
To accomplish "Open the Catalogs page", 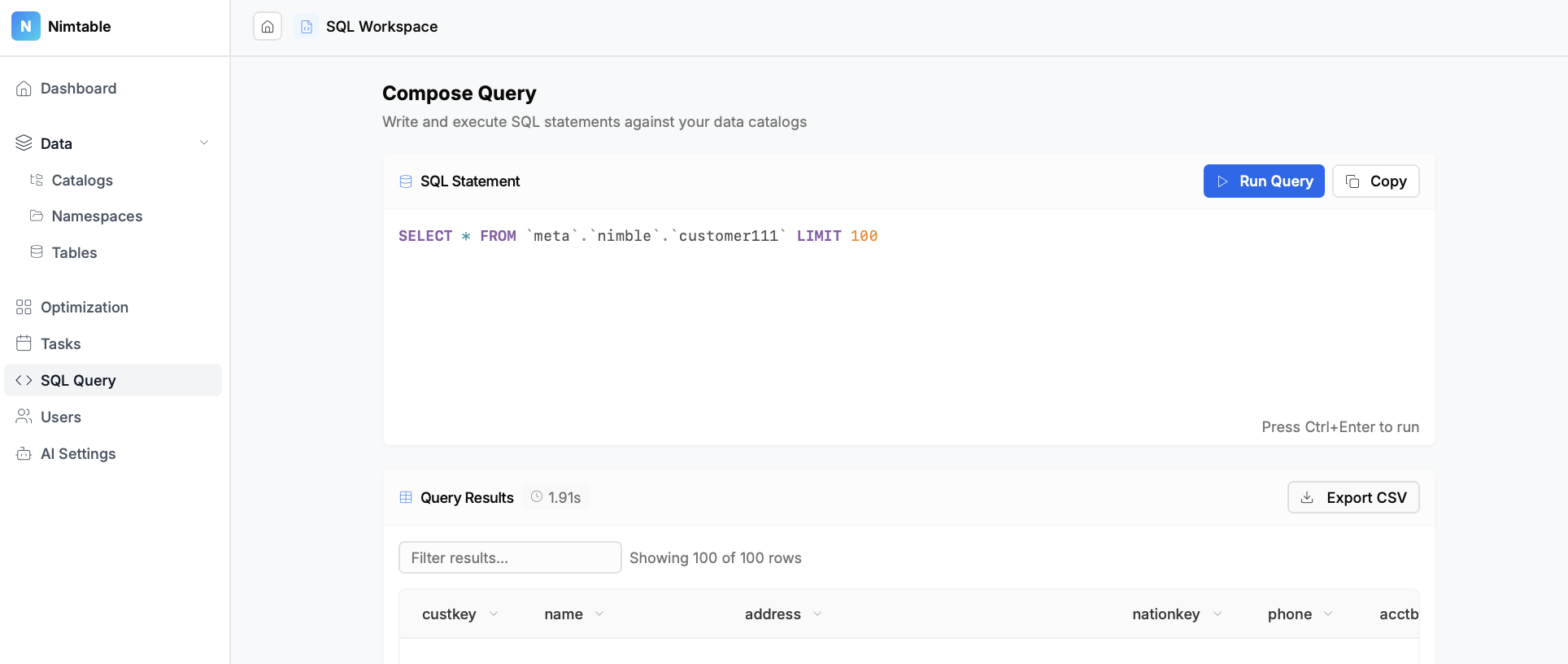I will (82, 181).
